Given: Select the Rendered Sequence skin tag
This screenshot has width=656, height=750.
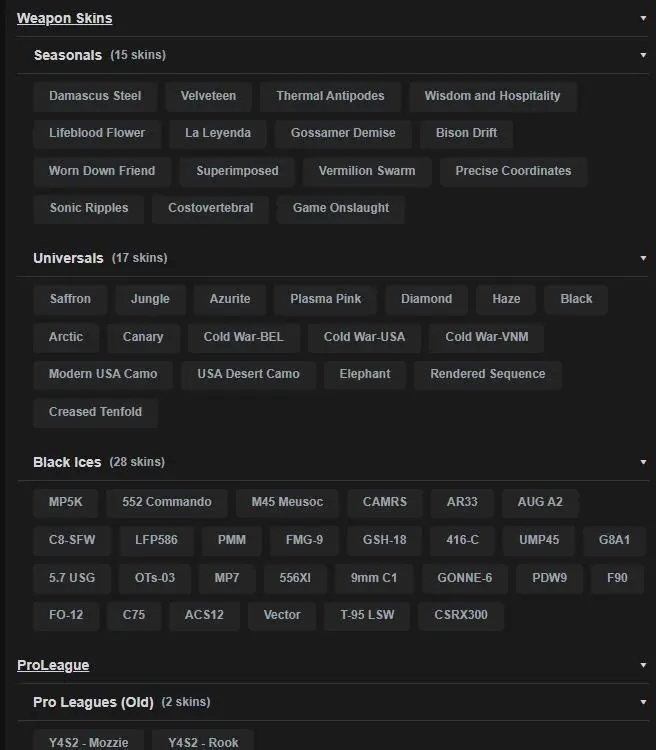Looking at the screenshot, I should pos(488,374).
